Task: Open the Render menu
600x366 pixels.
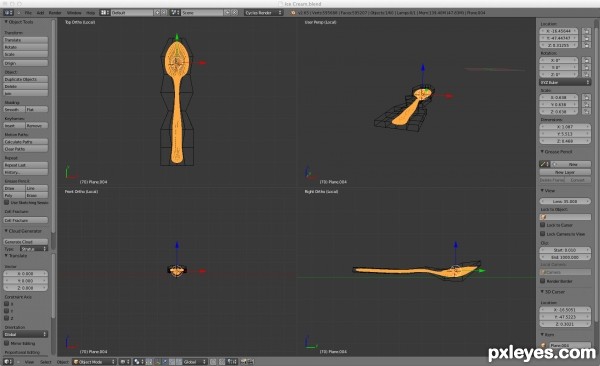Action: click(55, 13)
